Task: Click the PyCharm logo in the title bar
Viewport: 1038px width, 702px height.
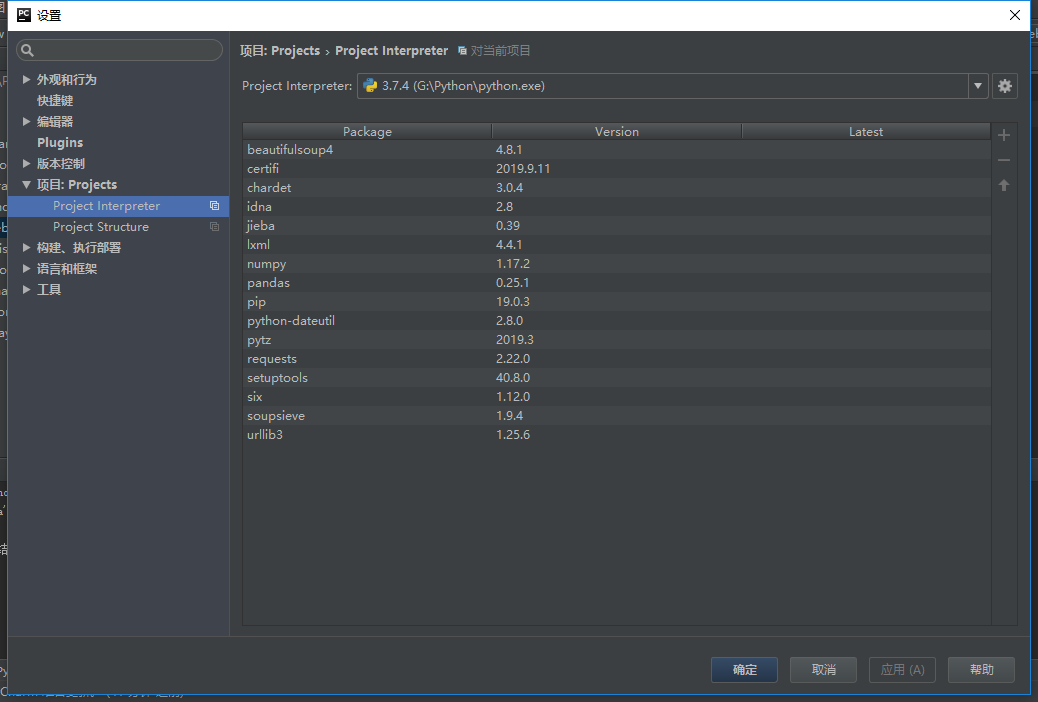Action: 24,15
